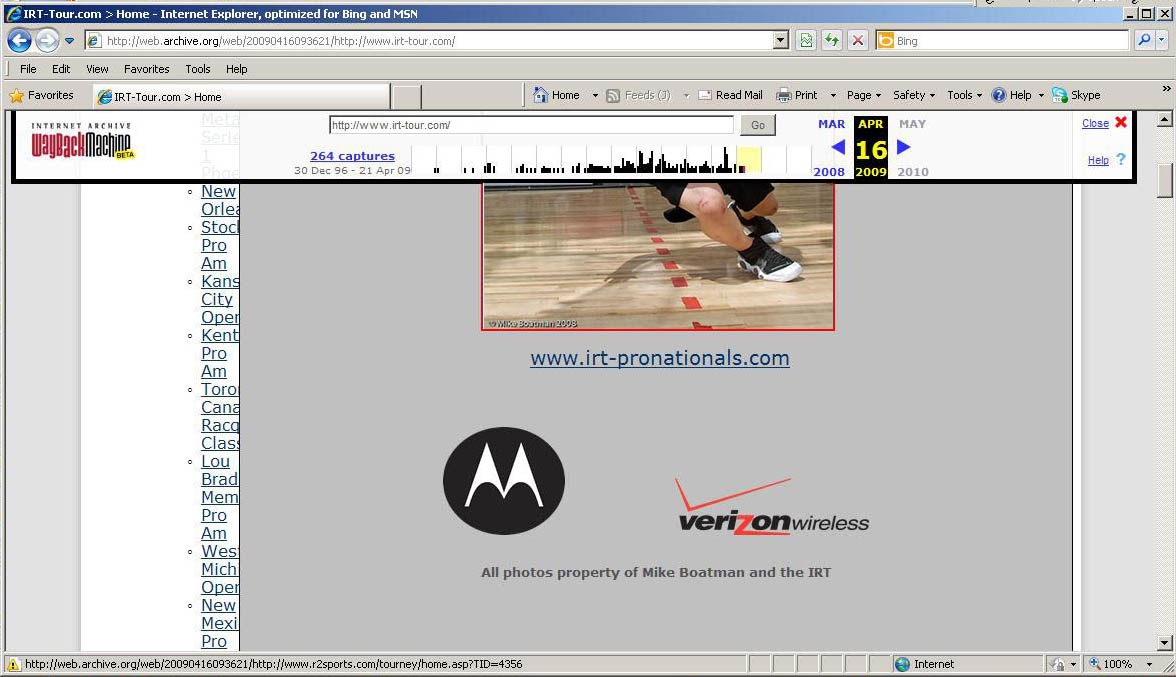The width and height of the screenshot is (1176, 677).
Task: Click the Wayback Machine URL input field
Action: click(531, 125)
